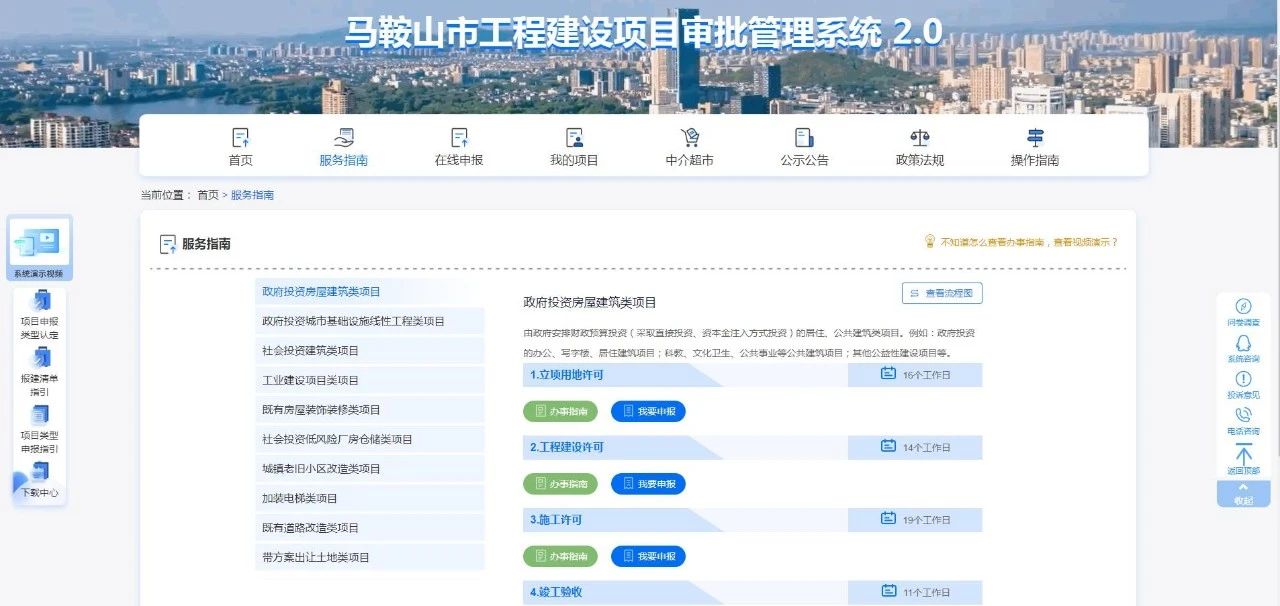Screen dimensions: 1280x606
Task: Open 系统咨询 QQ consultation icon
Action: click(1243, 343)
